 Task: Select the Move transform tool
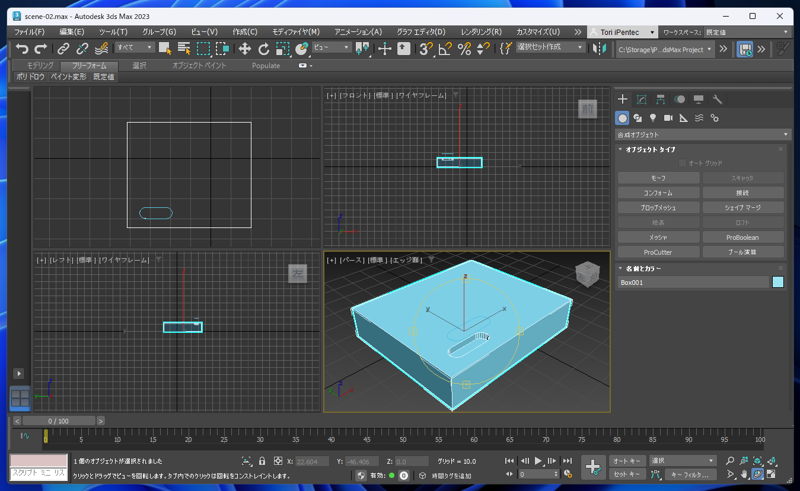[x=244, y=48]
